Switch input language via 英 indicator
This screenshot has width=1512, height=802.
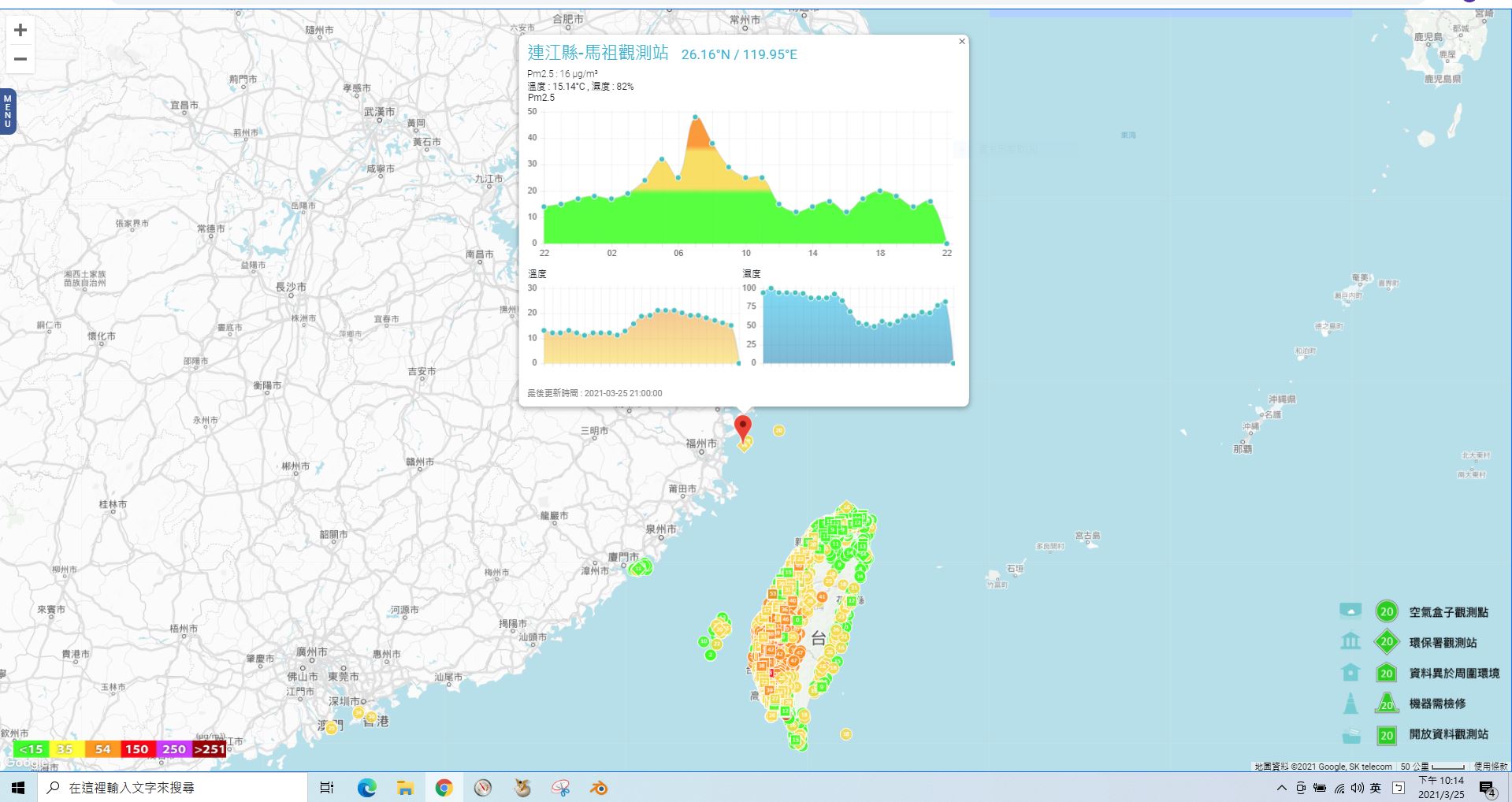[1376, 788]
